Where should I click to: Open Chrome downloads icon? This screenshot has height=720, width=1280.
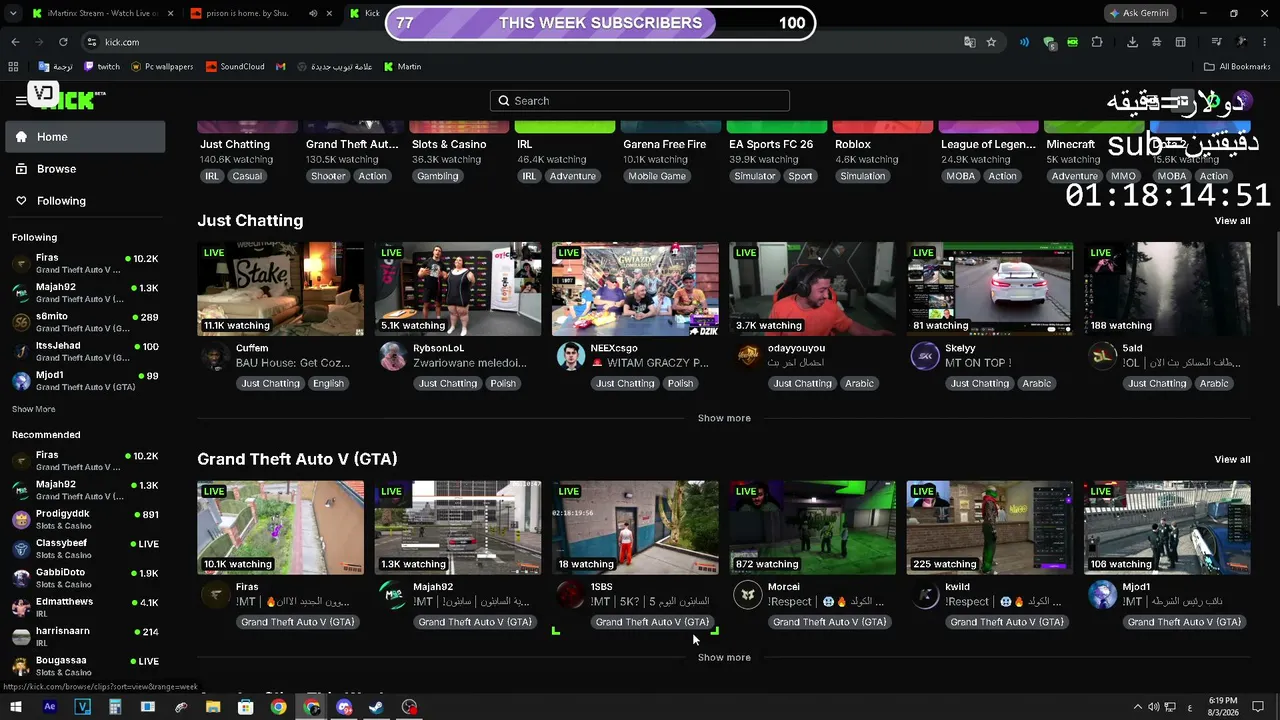1132,42
